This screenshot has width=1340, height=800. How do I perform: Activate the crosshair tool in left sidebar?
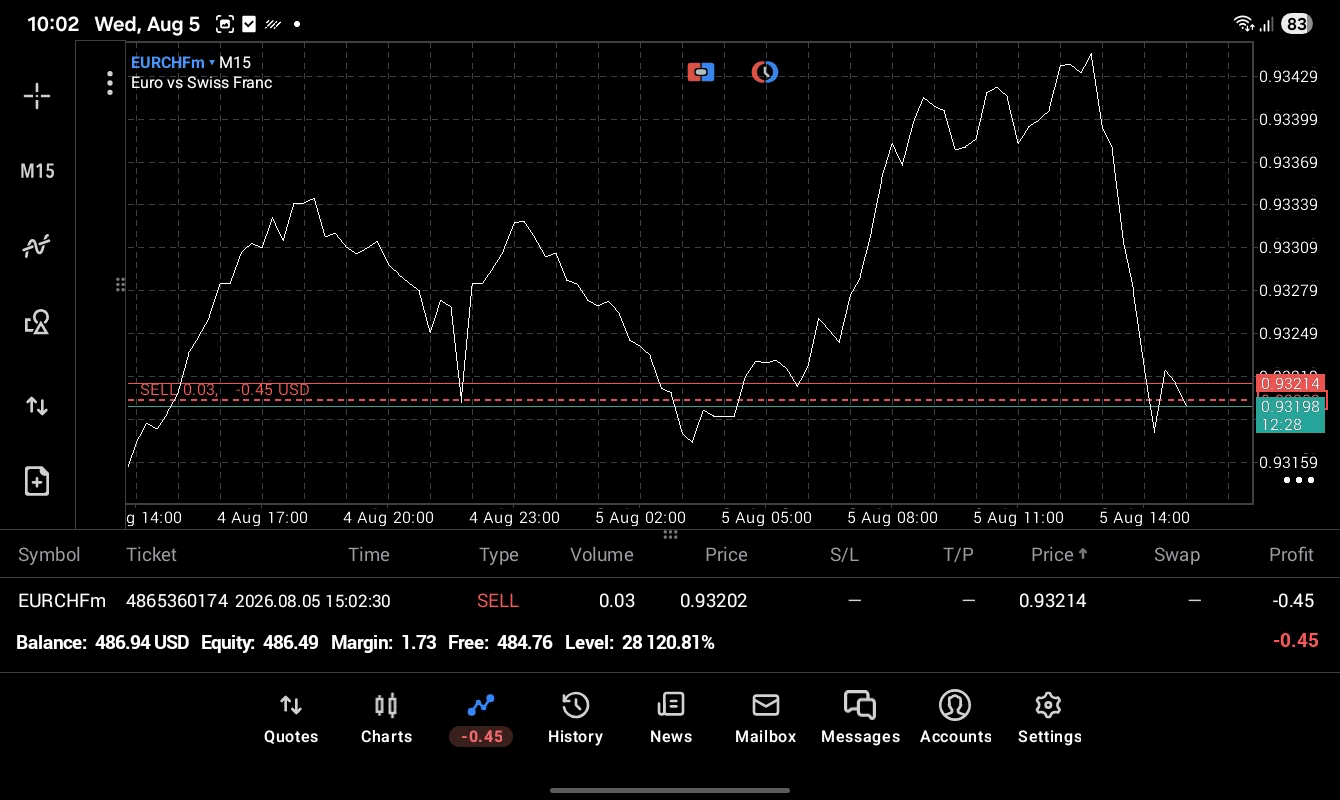point(37,96)
